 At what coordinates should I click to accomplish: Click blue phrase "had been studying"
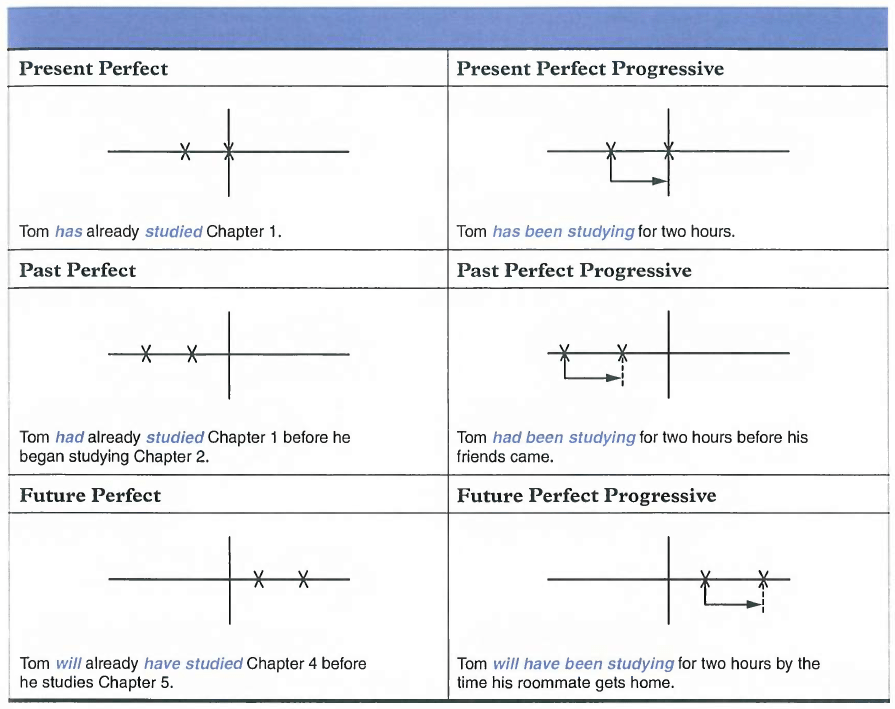point(564,437)
